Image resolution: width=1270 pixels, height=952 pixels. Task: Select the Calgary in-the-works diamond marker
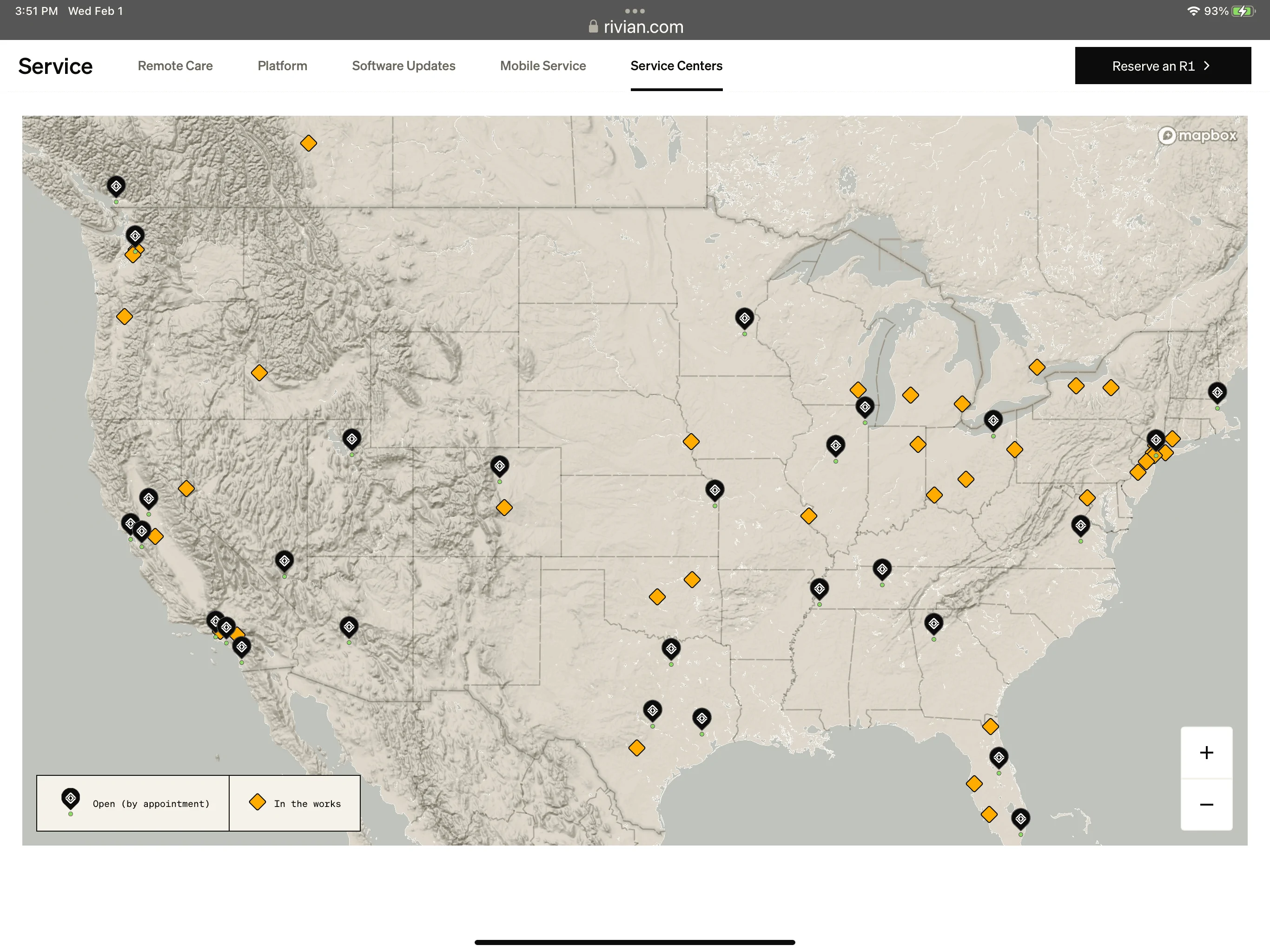(x=308, y=143)
